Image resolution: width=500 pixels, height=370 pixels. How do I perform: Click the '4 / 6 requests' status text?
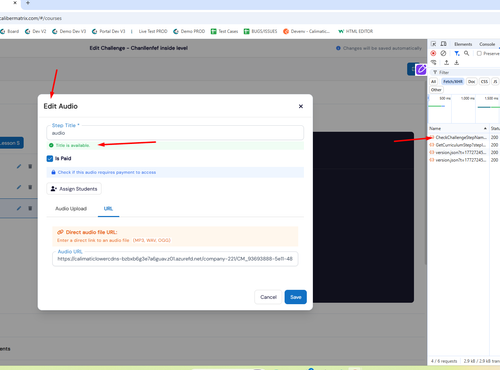444,361
